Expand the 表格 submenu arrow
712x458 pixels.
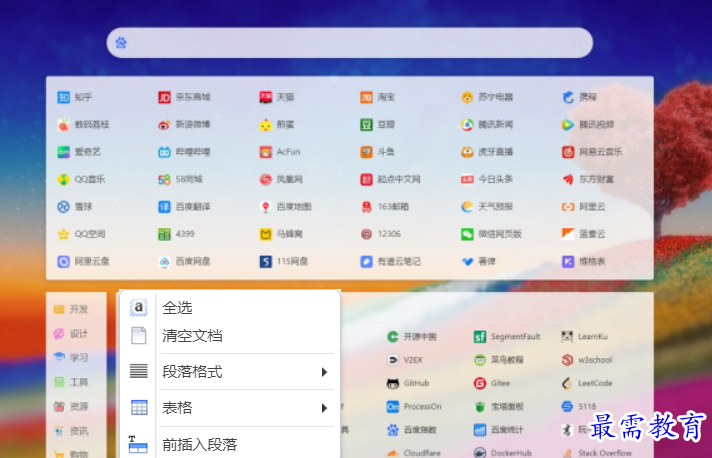point(324,408)
